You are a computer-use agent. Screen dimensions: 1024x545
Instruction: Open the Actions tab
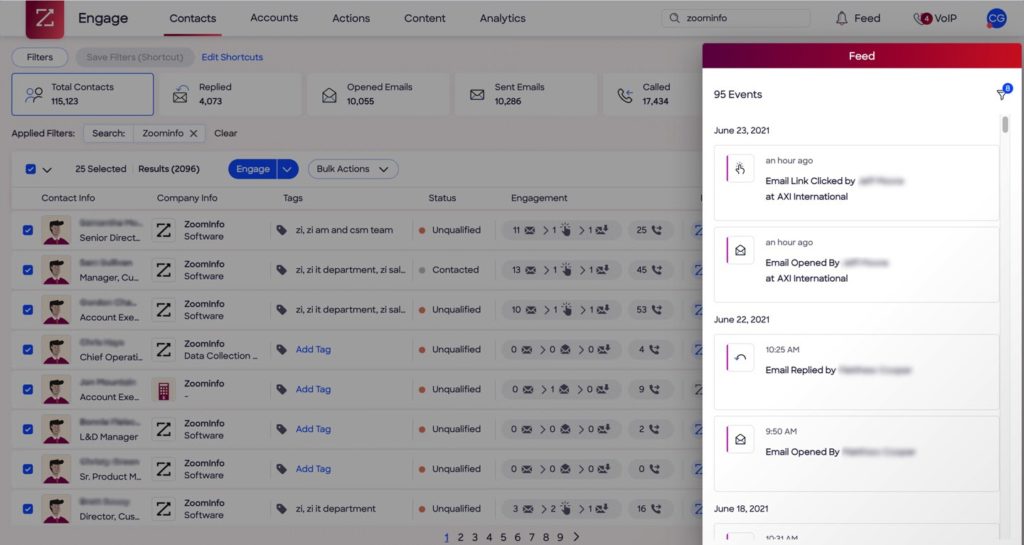(x=351, y=18)
